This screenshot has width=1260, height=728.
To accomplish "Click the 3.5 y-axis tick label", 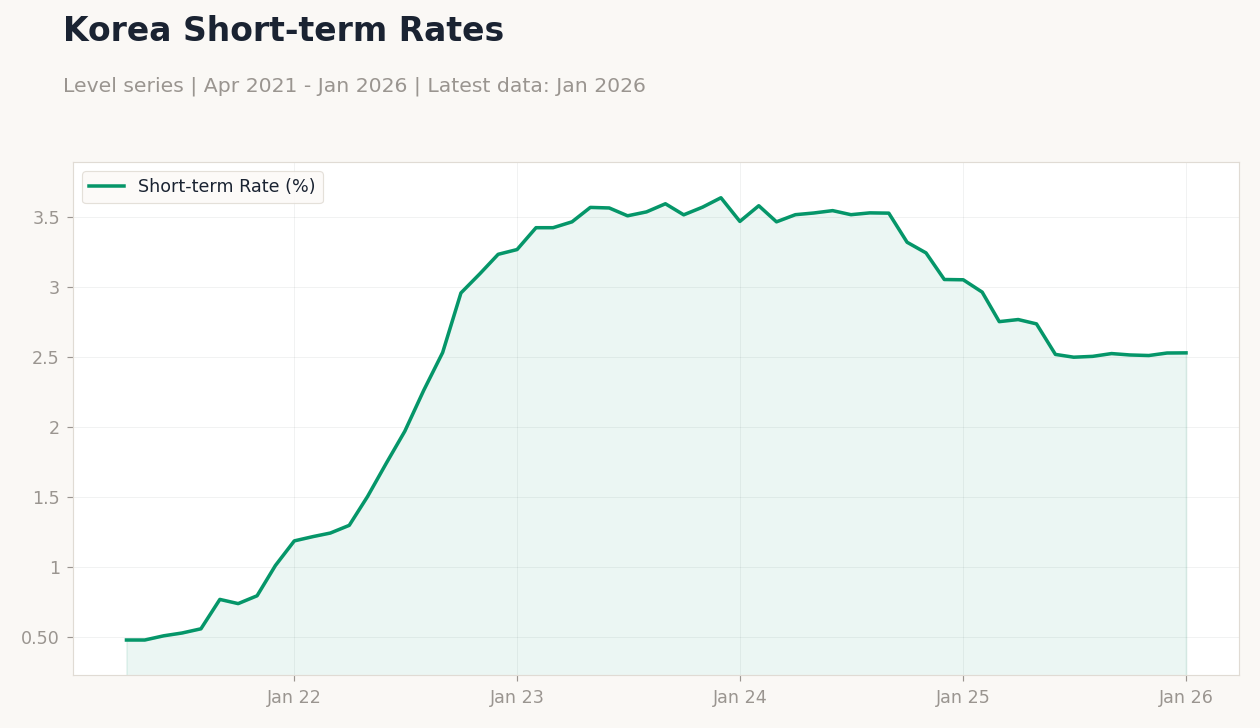I will [x=48, y=218].
